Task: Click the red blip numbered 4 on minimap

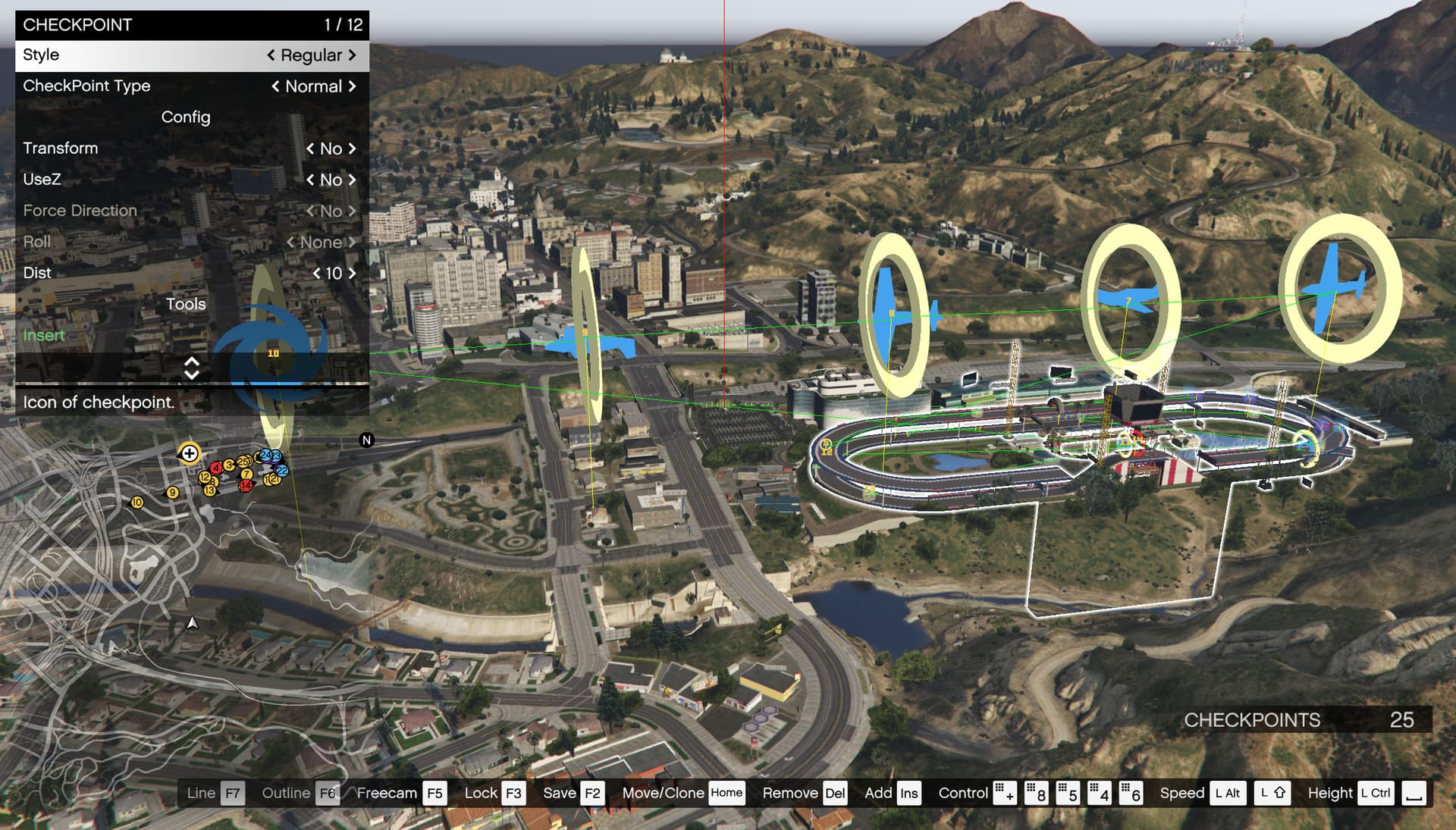Action: pyautogui.click(x=216, y=468)
